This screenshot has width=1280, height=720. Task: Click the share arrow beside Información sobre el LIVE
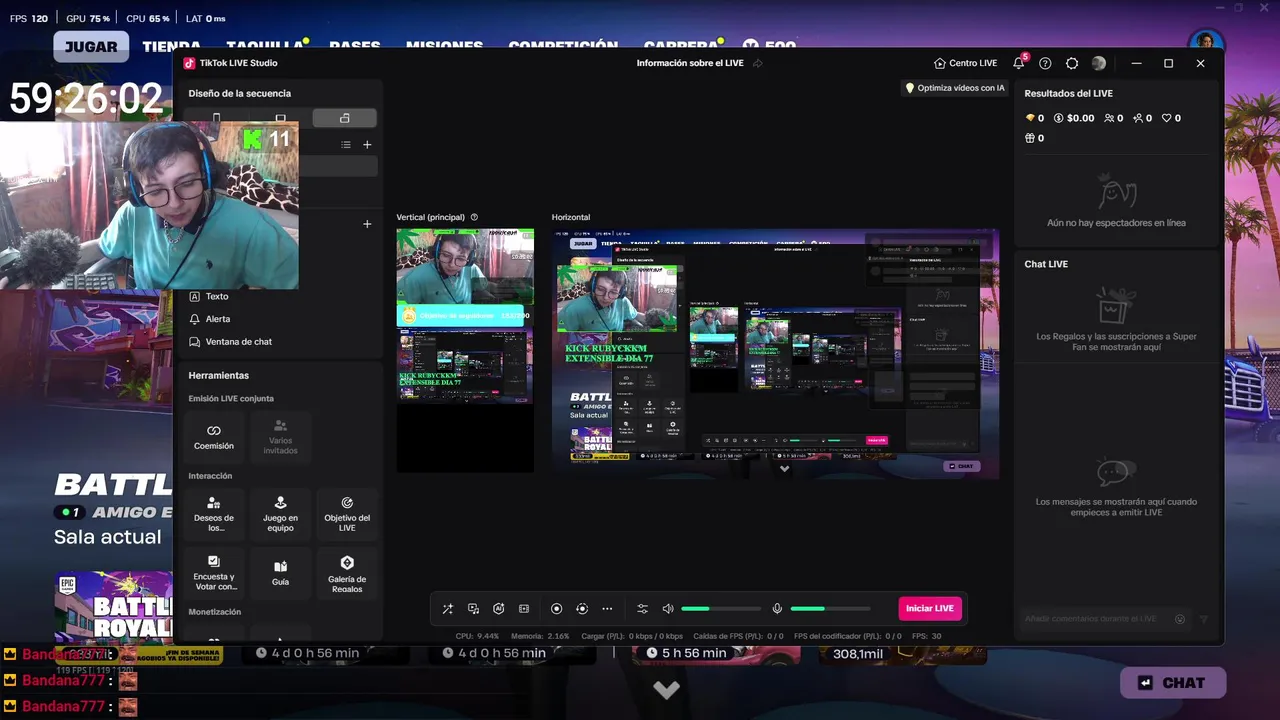[x=757, y=63]
